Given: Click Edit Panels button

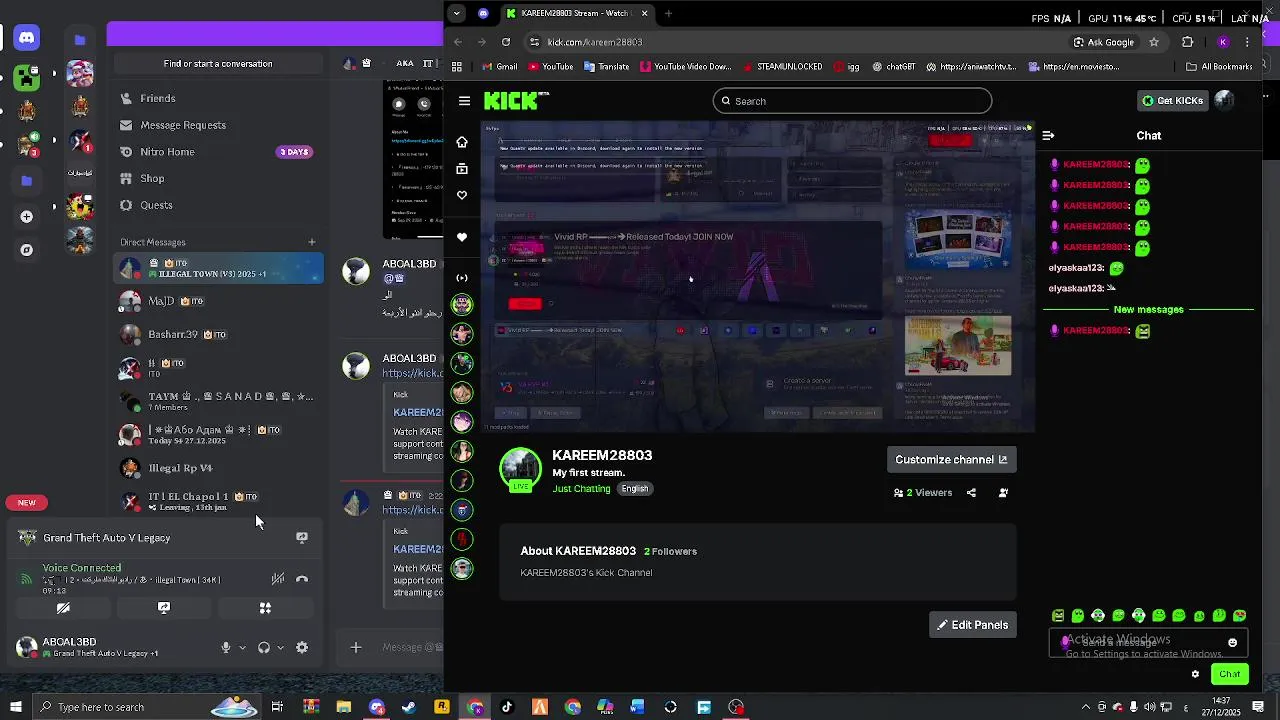Looking at the screenshot, I should [972, 625].
